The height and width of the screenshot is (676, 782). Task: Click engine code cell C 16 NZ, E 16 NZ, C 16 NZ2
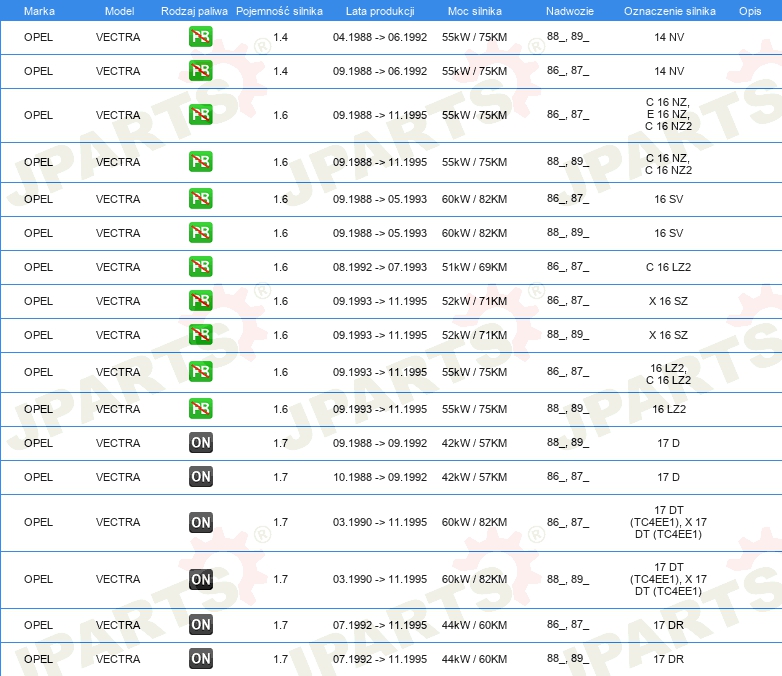point(669,114)
